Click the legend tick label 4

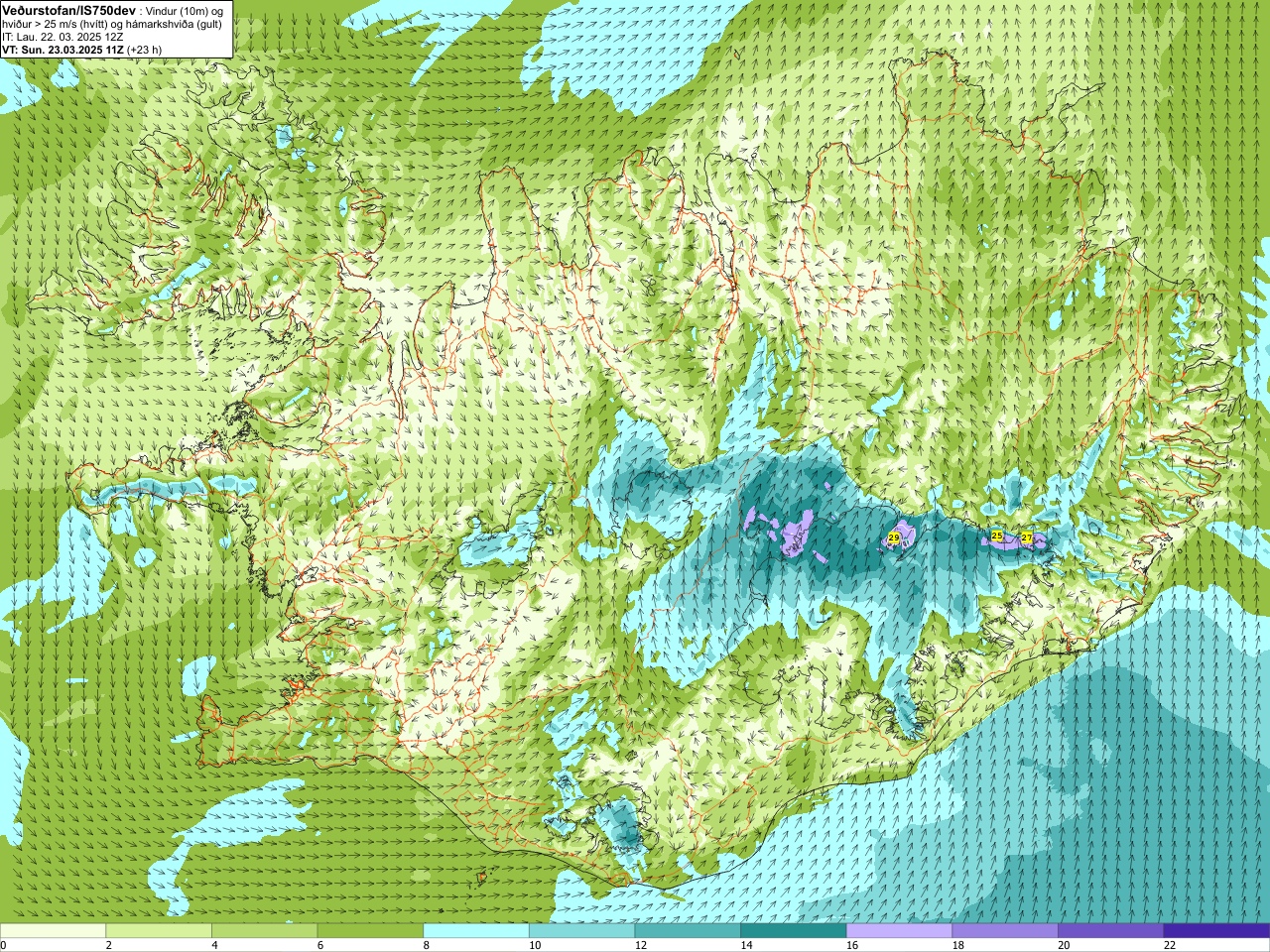[214, 945]
